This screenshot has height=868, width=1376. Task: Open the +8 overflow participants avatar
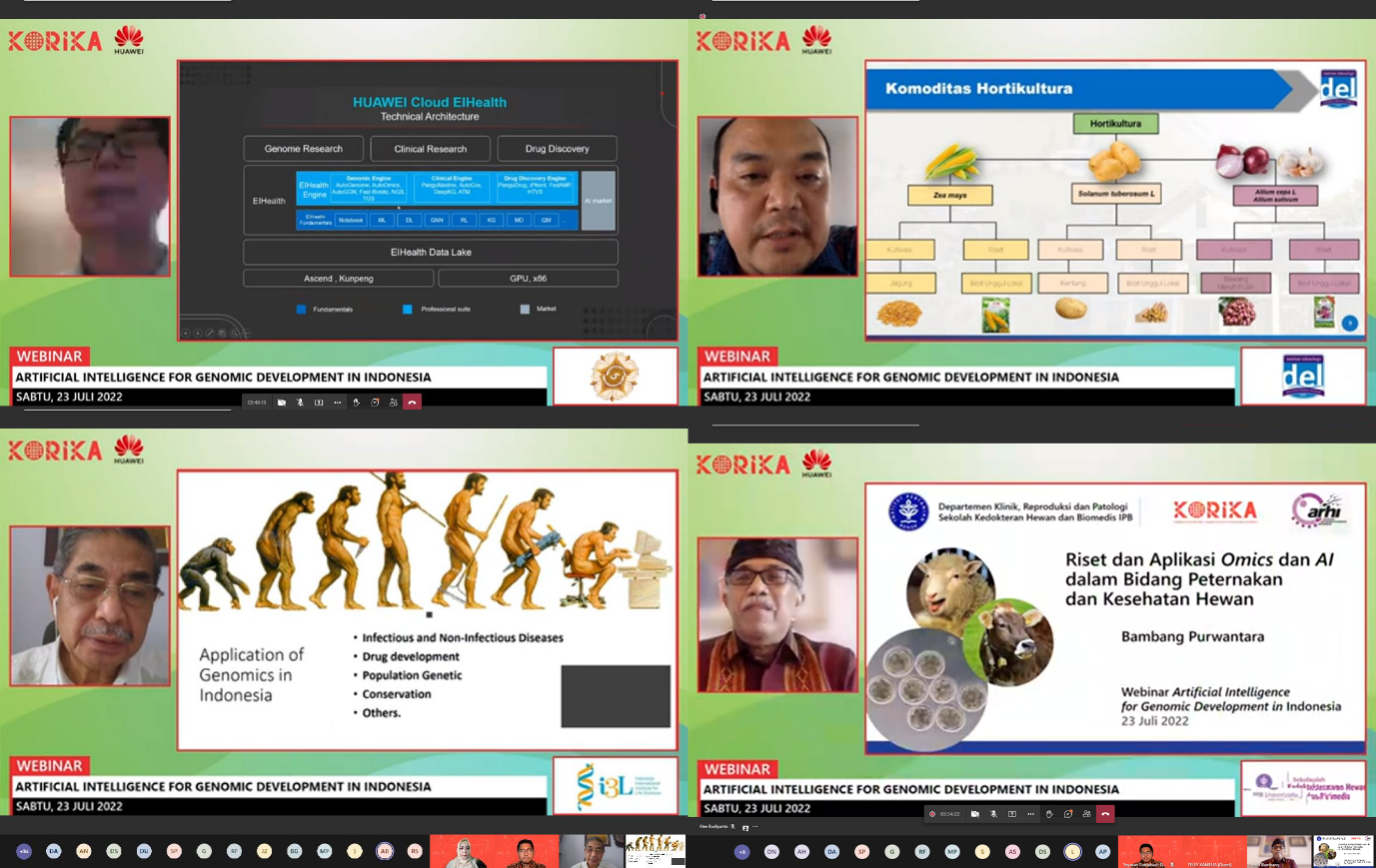click(741, 852)
